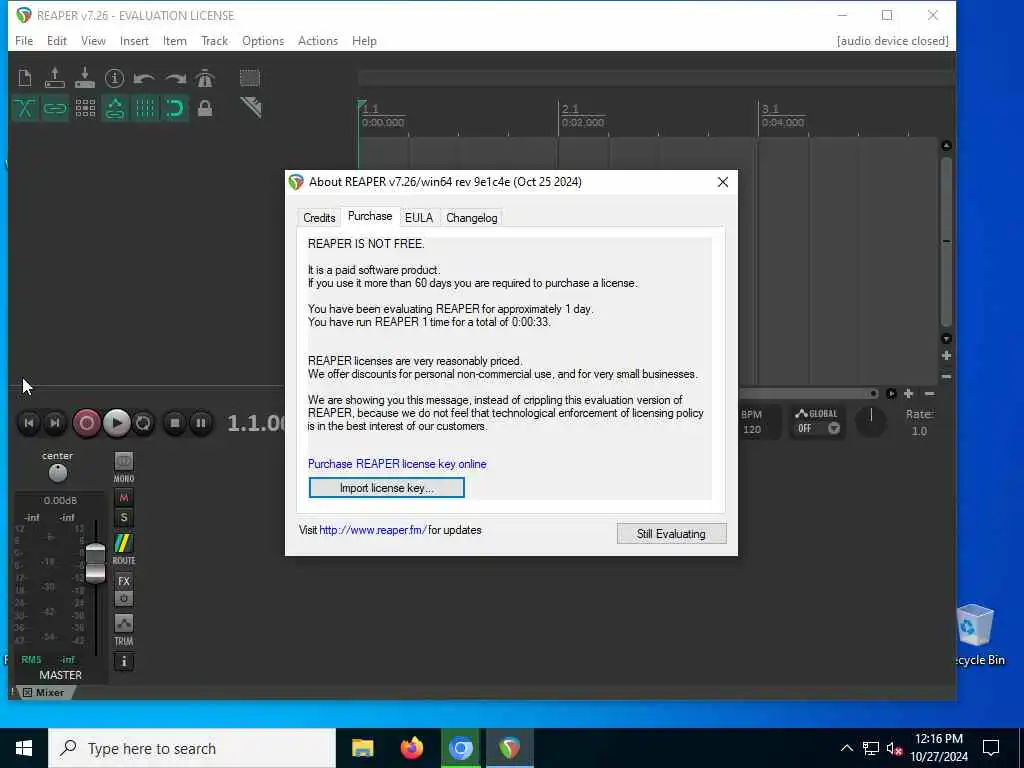Open the Options menu
Viewport: 1024px width, 768px height.
coord(263,40)
